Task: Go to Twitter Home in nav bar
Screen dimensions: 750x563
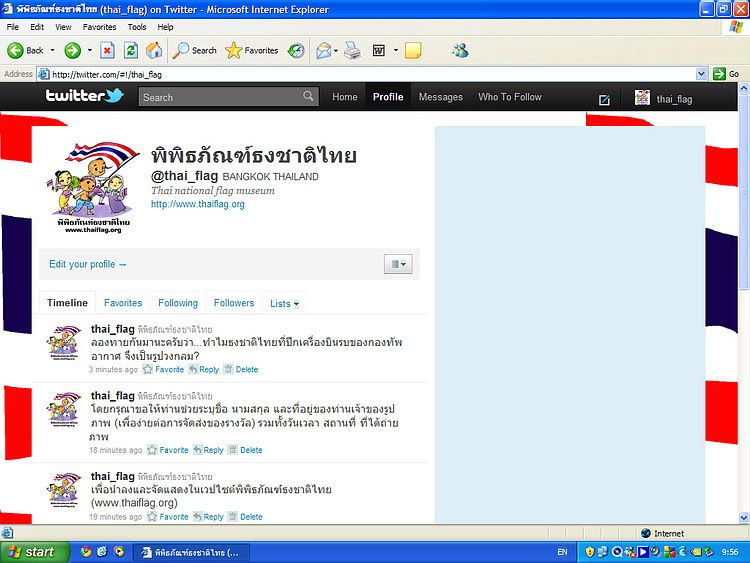Action: point(345,97)
